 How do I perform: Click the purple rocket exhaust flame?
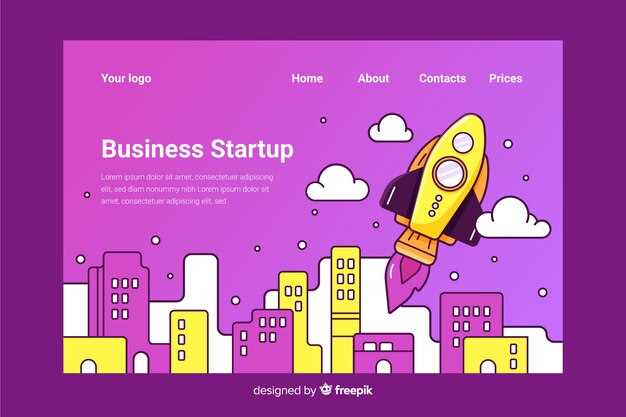point(407,282)
